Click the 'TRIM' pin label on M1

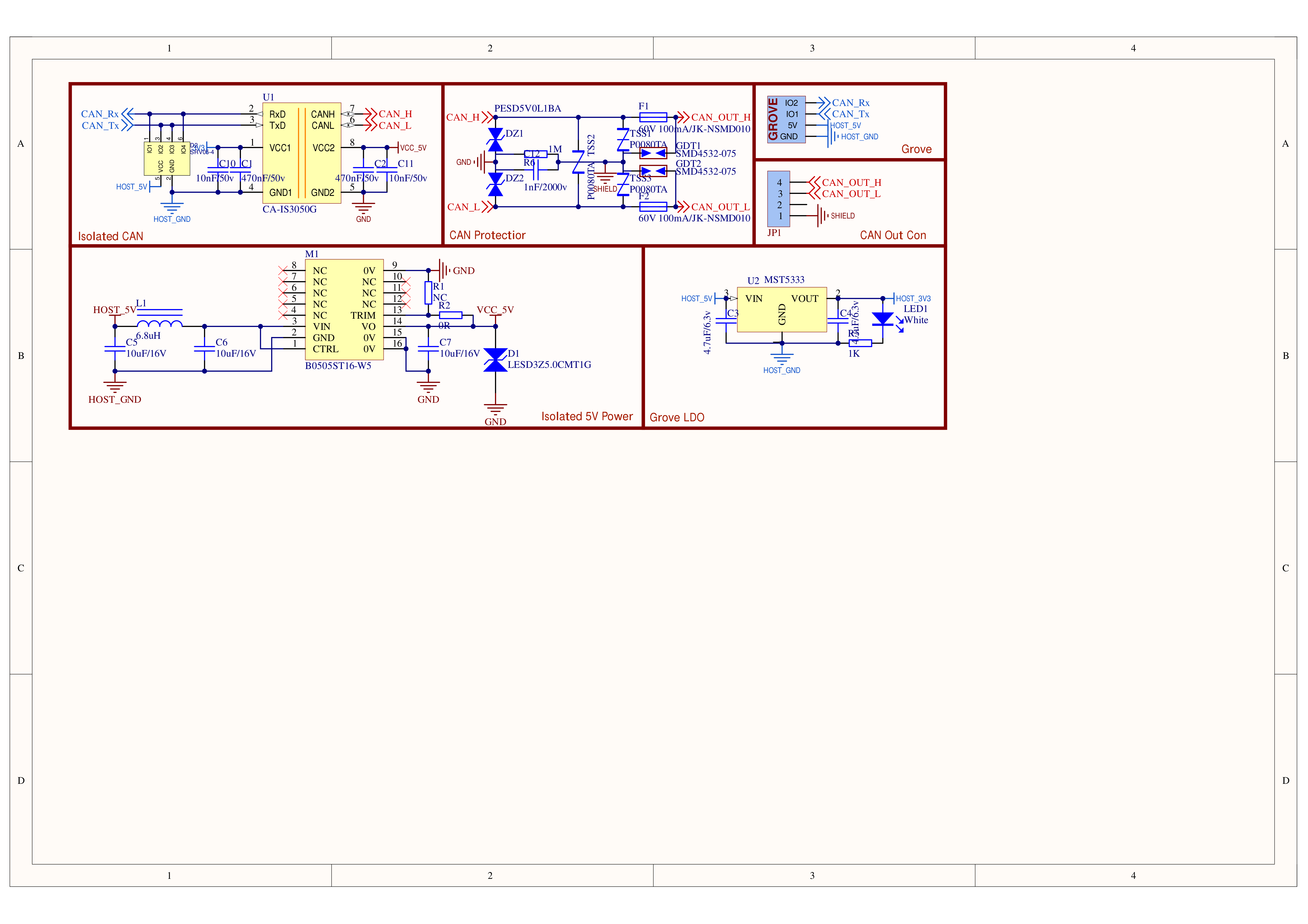coord(363,315)
